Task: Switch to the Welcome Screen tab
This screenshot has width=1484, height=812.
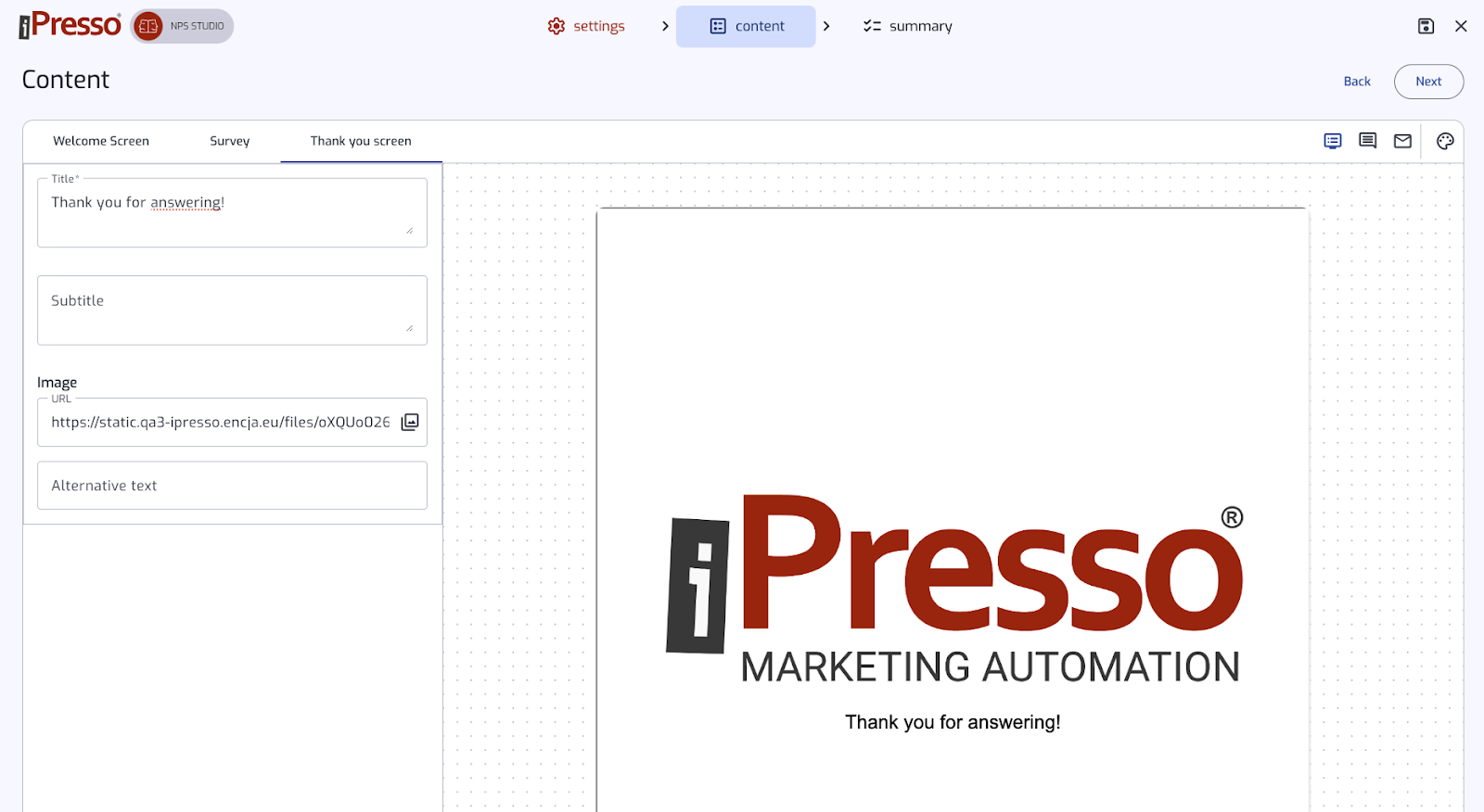Action: point(101,141)
